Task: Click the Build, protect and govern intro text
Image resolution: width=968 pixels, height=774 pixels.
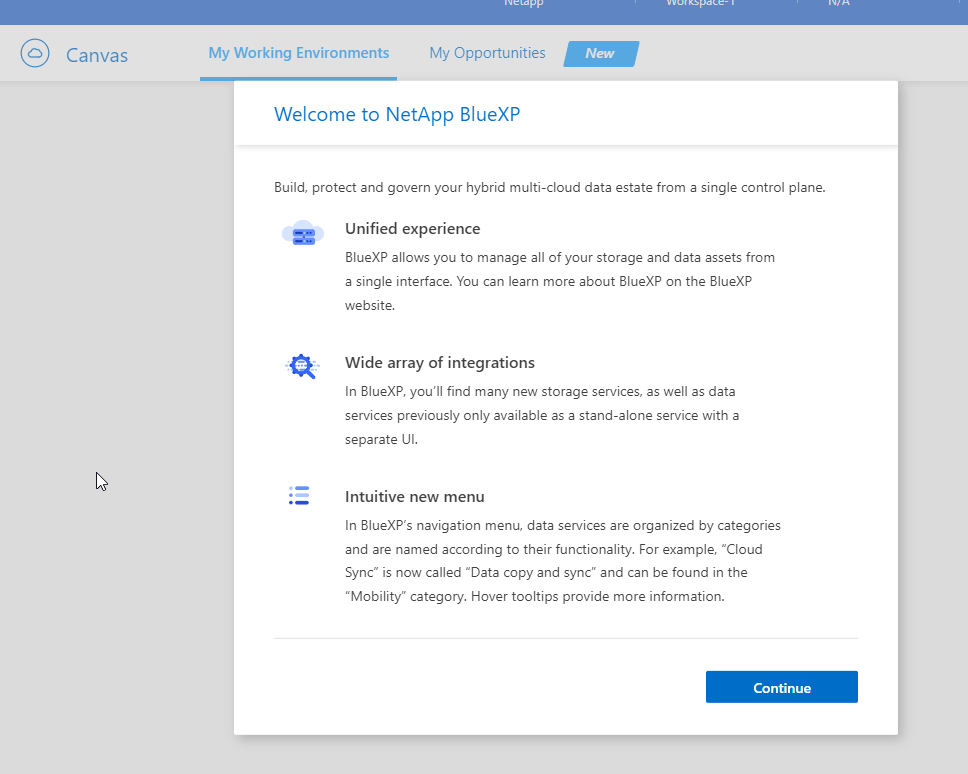Action: coord(549,187)
